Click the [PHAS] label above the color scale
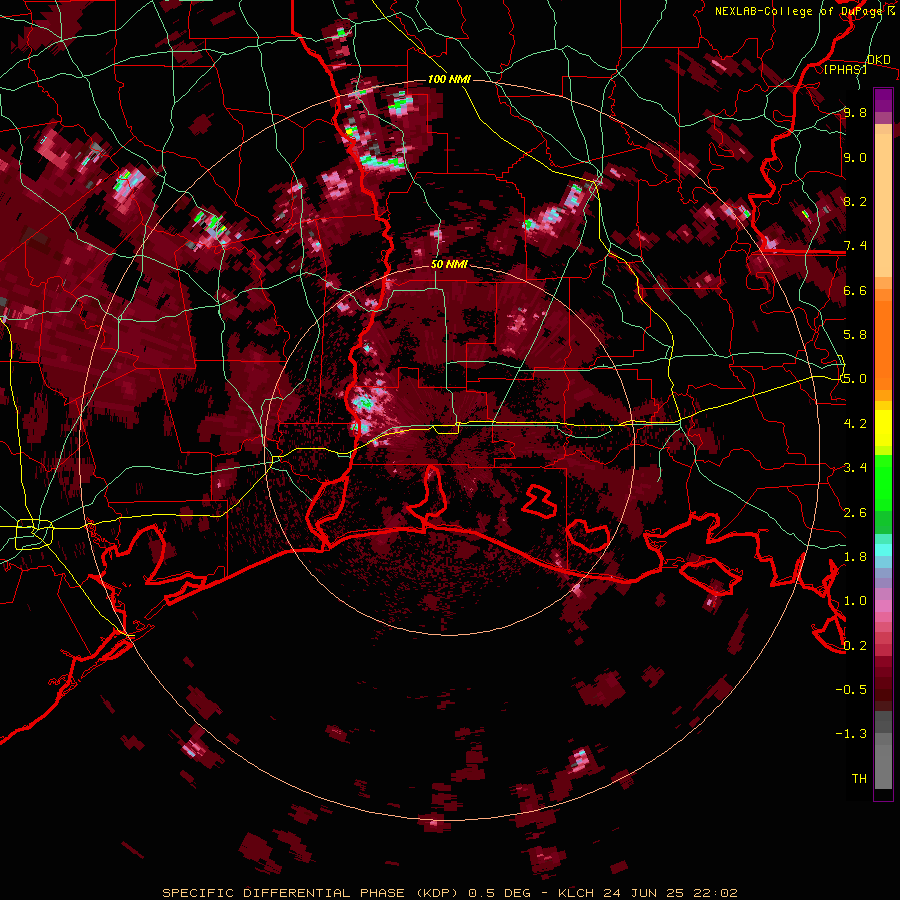The width and height of the screenshot is (900, 900). coord(845,69)
